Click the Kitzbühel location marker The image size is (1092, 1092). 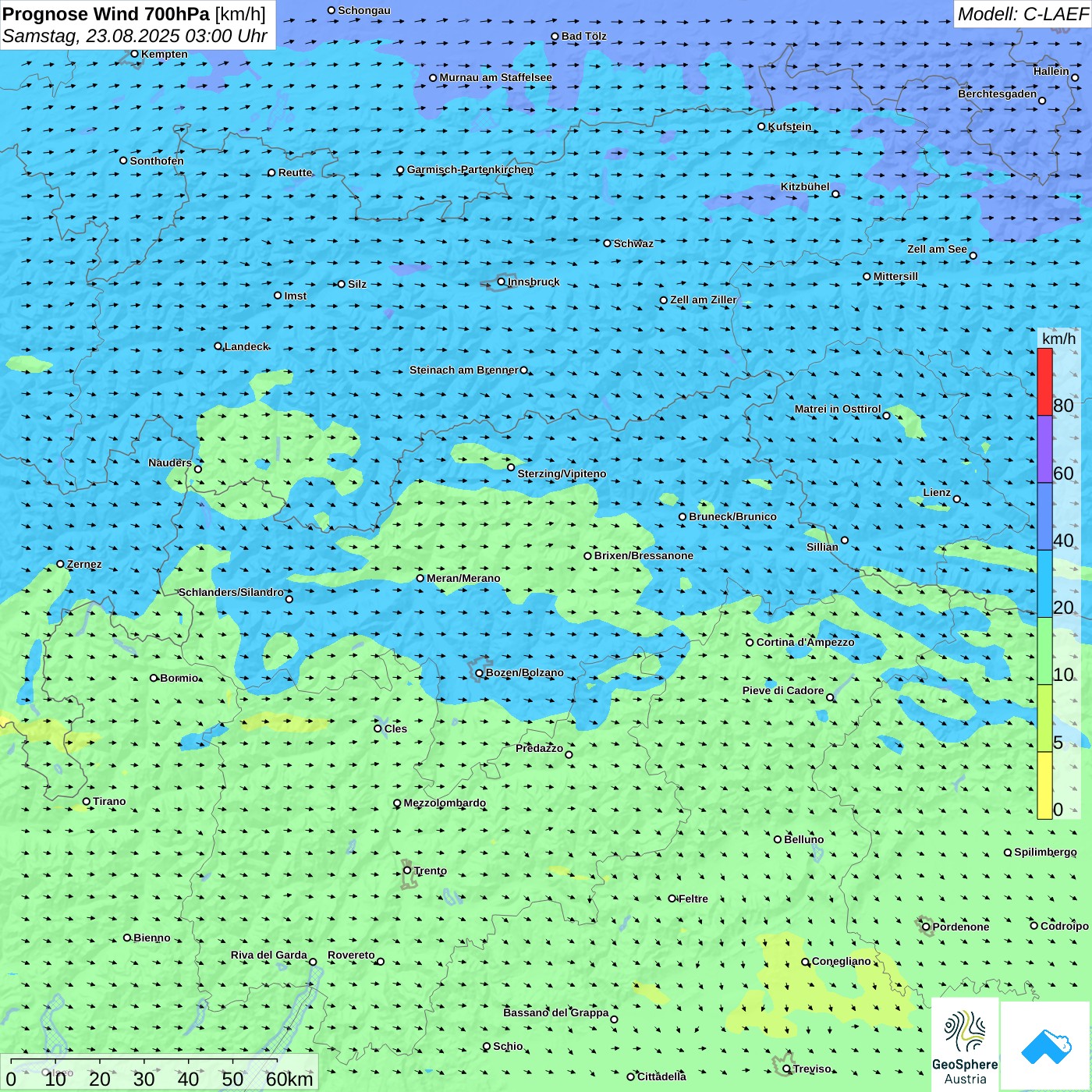point(835,194)
